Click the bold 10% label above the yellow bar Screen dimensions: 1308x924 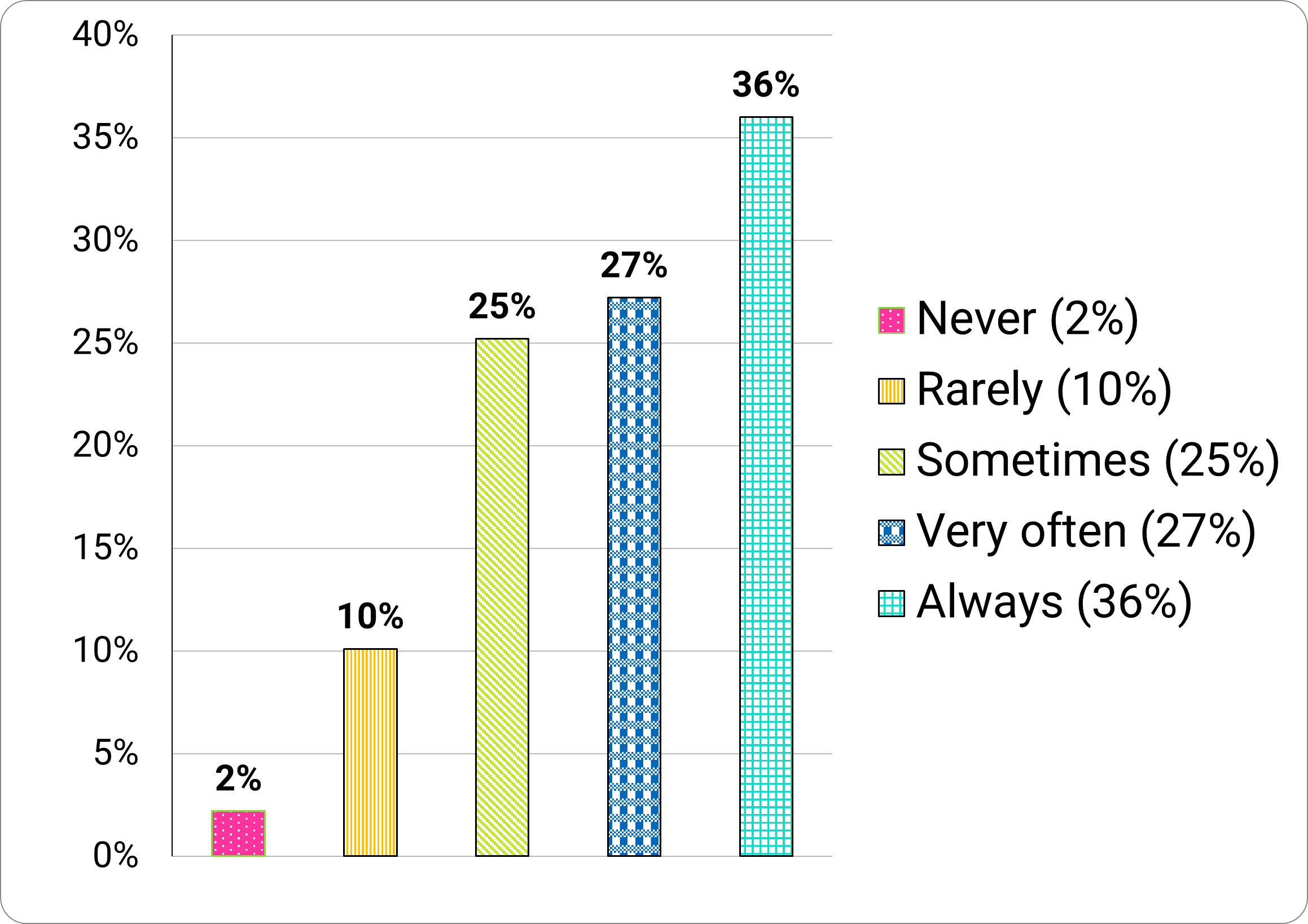(370, 617)
